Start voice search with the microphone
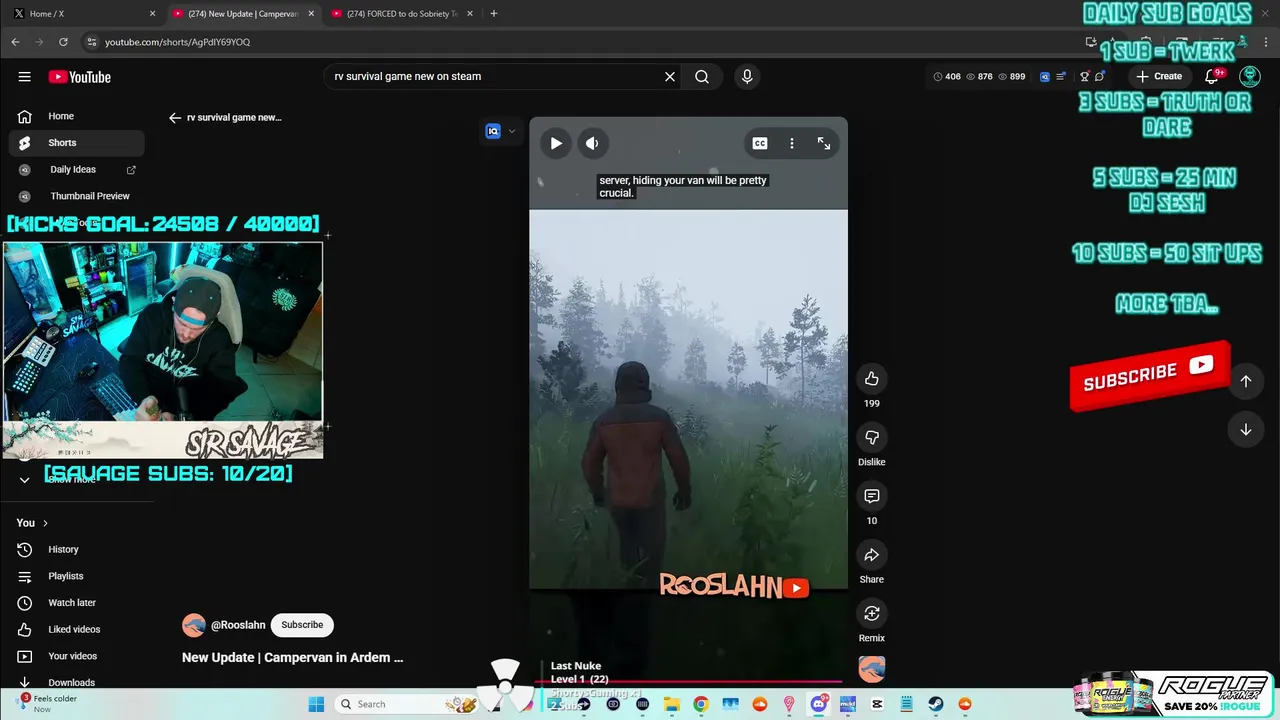 click(746, 76)
